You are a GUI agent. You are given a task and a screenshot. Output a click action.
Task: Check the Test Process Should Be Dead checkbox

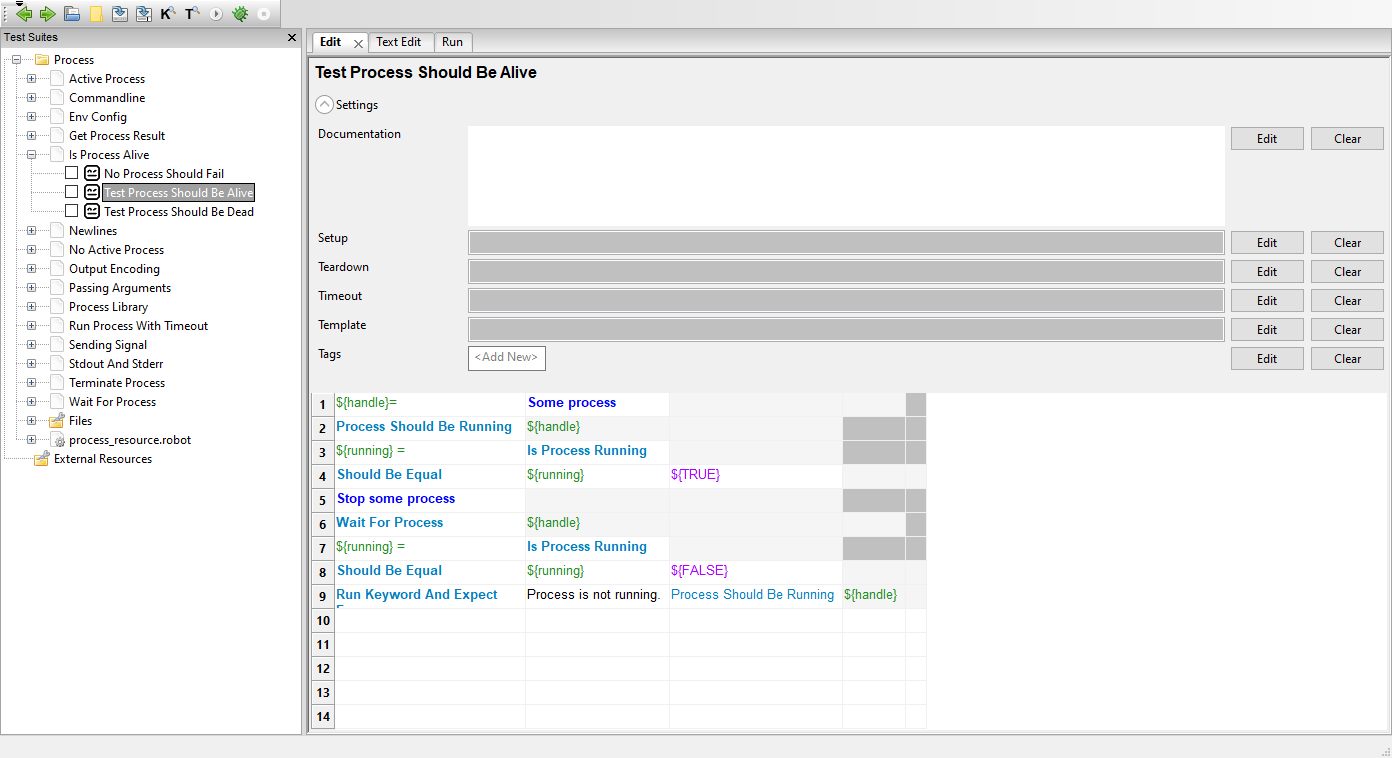(x=71, y=211)
